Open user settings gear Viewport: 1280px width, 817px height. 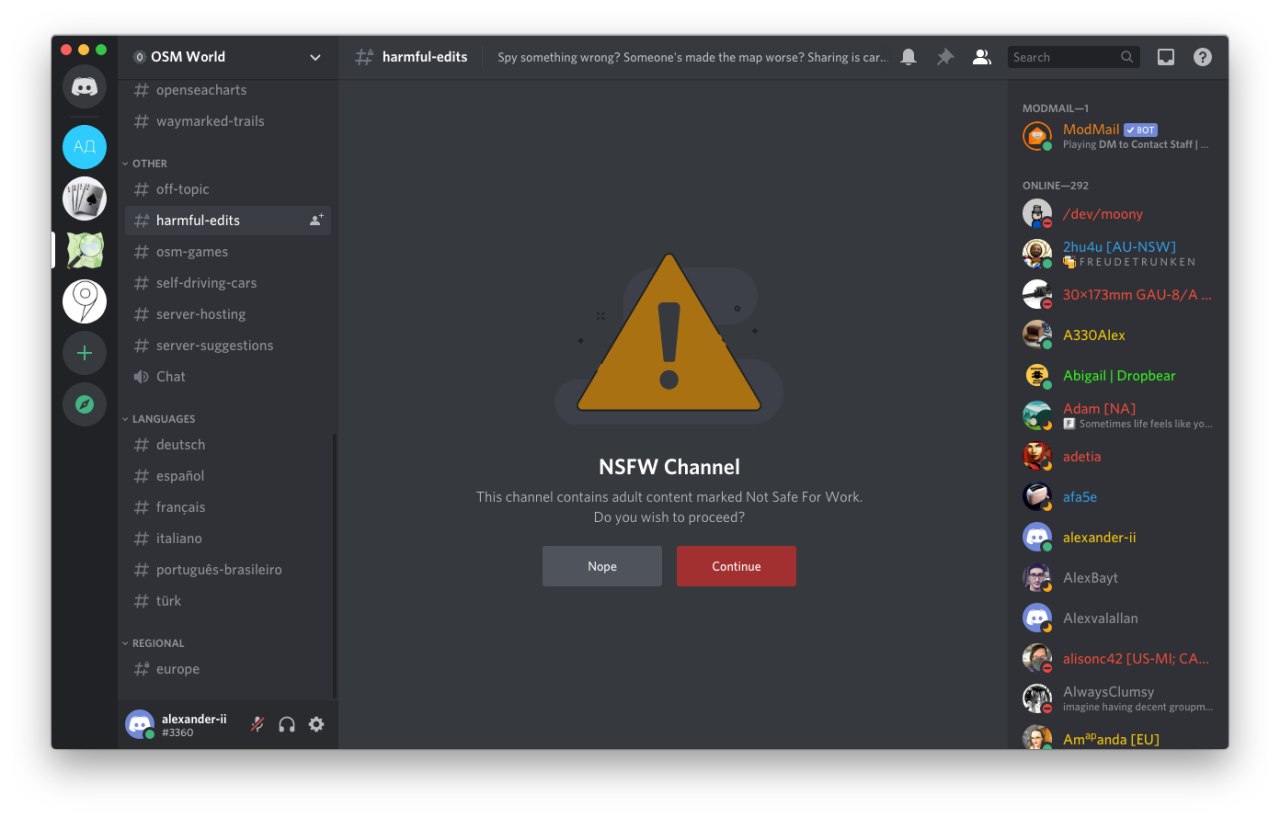(x=316, y=724)
